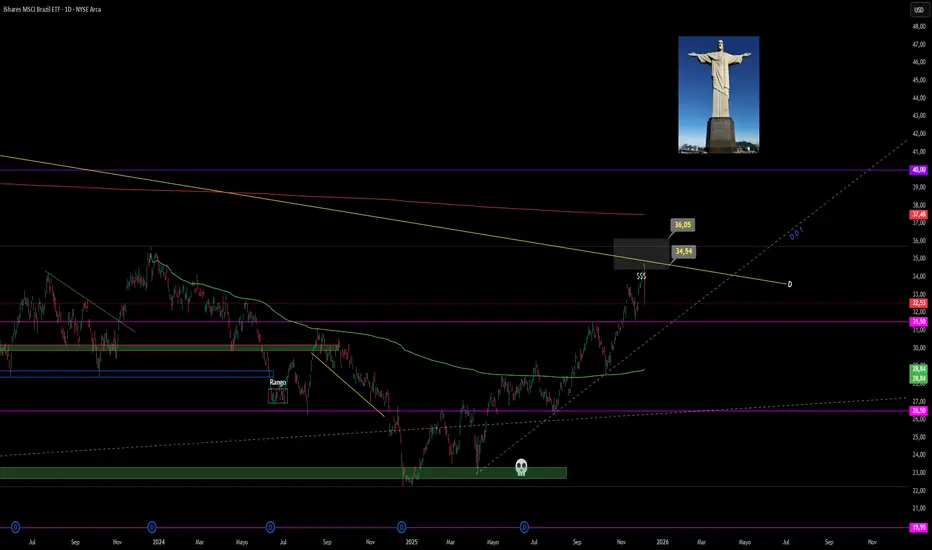The image size is (932, 550).
Task: Open the dividend marker just before 2024
Action: [x=152, y=527]
